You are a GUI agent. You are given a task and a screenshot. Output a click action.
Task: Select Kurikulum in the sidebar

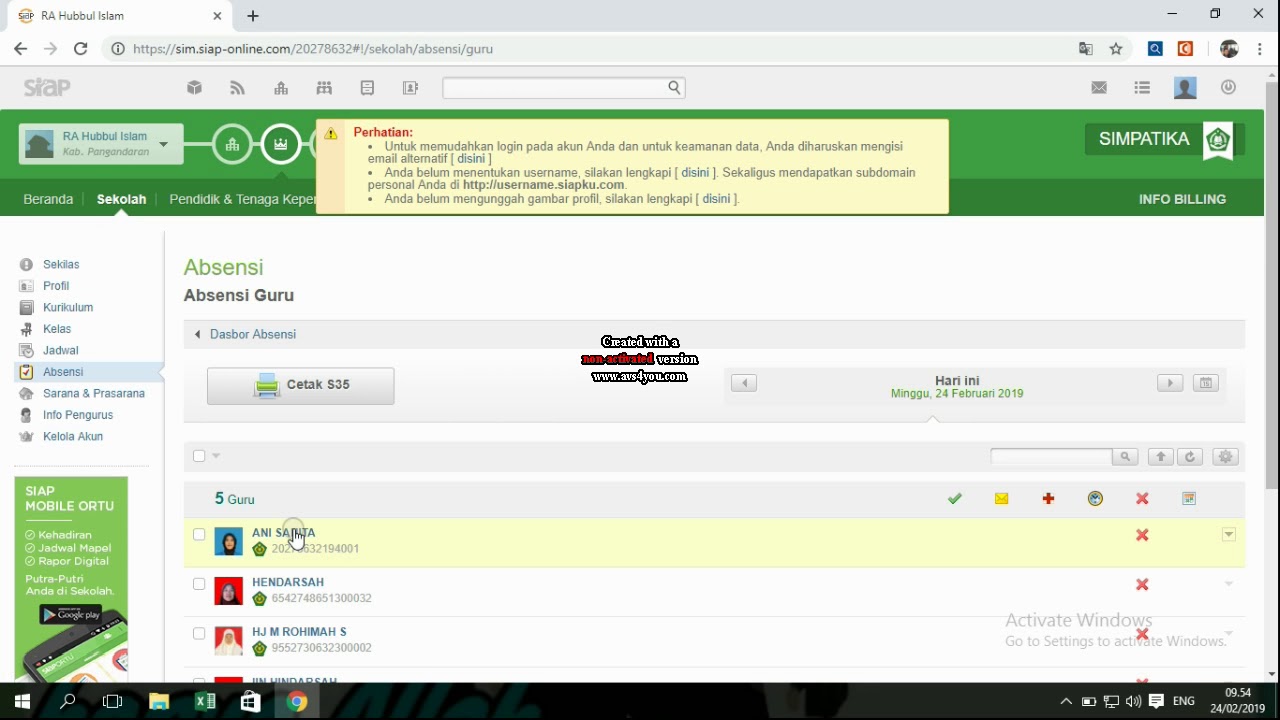tap(68, 308)
